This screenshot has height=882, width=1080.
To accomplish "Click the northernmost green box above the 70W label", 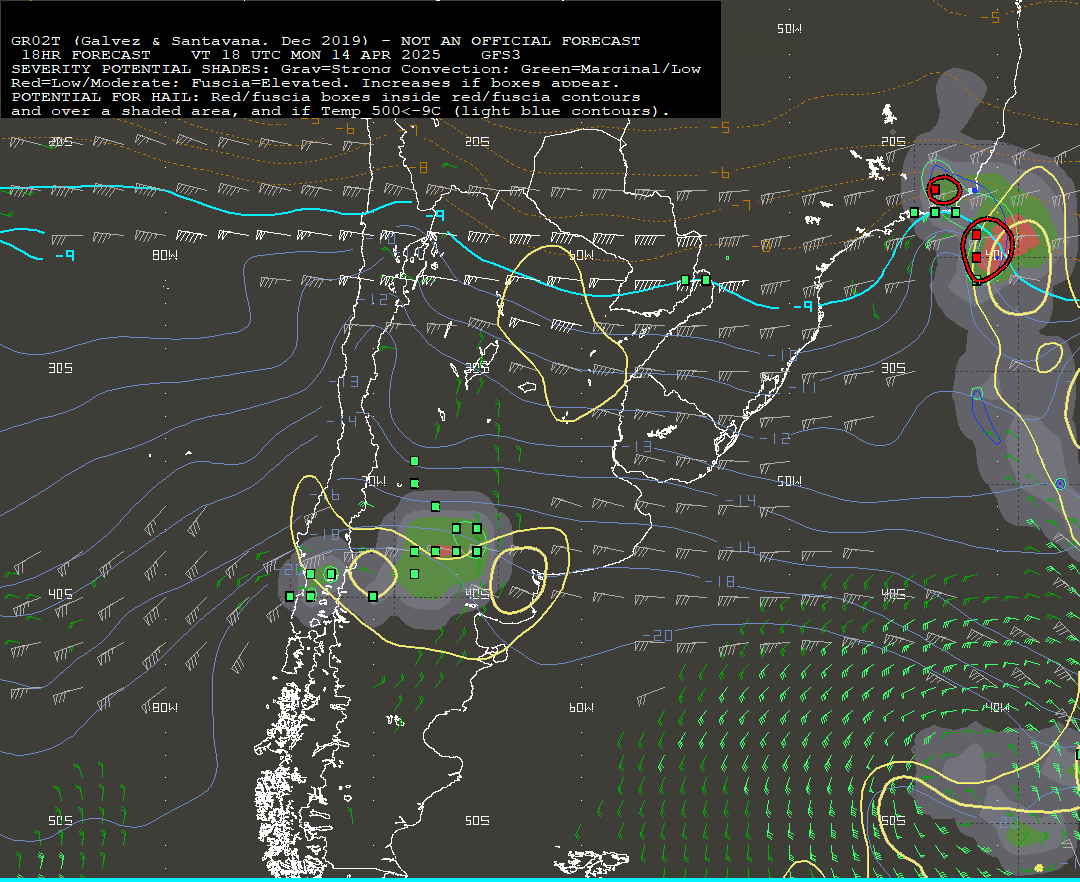I will (414, 461).
